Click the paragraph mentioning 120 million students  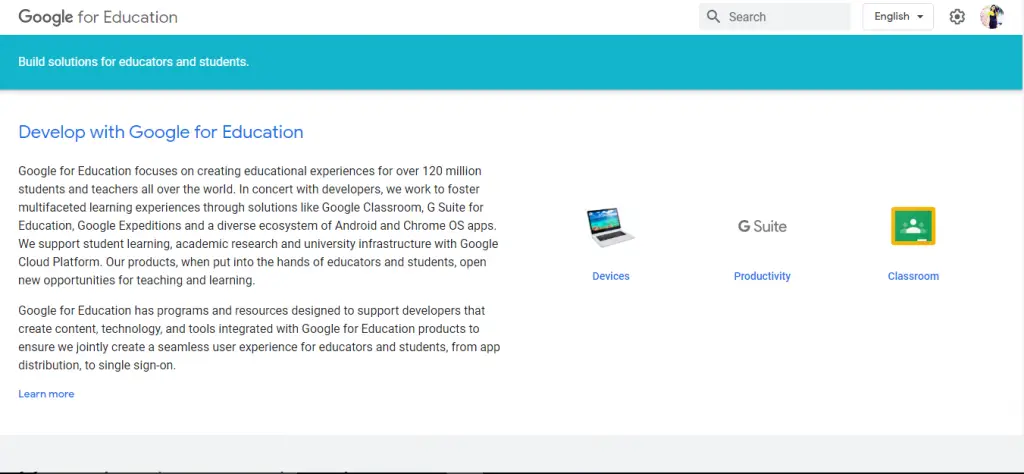click(x=258, y=225)
